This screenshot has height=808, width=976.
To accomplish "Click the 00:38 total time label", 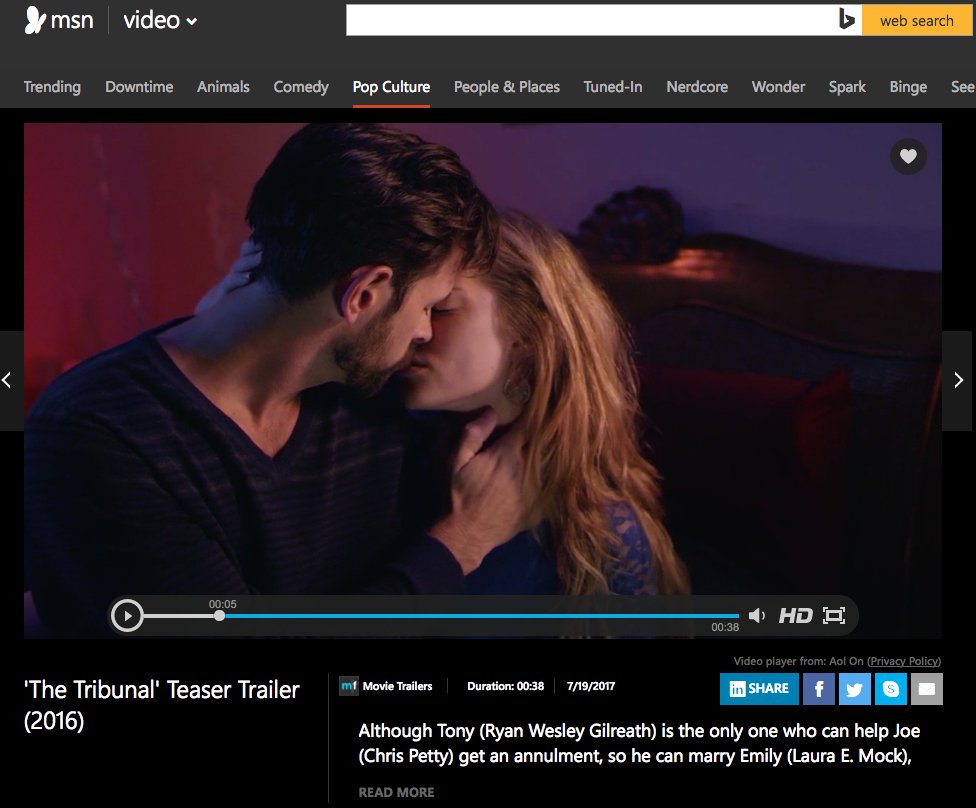I will click(x=725, y=627).
